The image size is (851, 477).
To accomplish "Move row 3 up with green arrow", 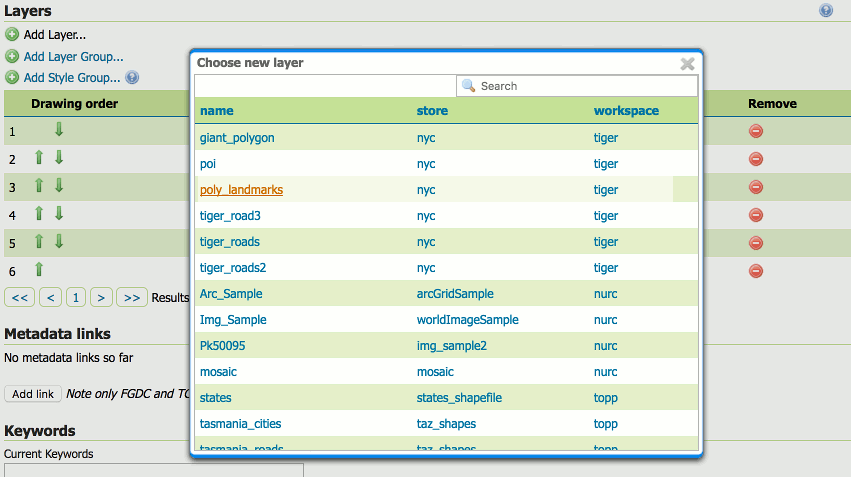I will point(39,186).
